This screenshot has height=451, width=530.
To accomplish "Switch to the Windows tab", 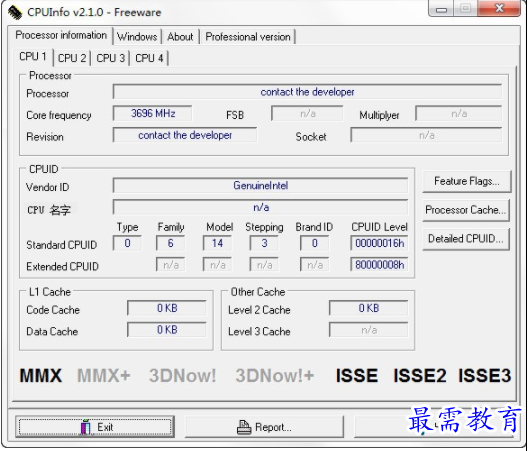I will click(x=137, y=37).
